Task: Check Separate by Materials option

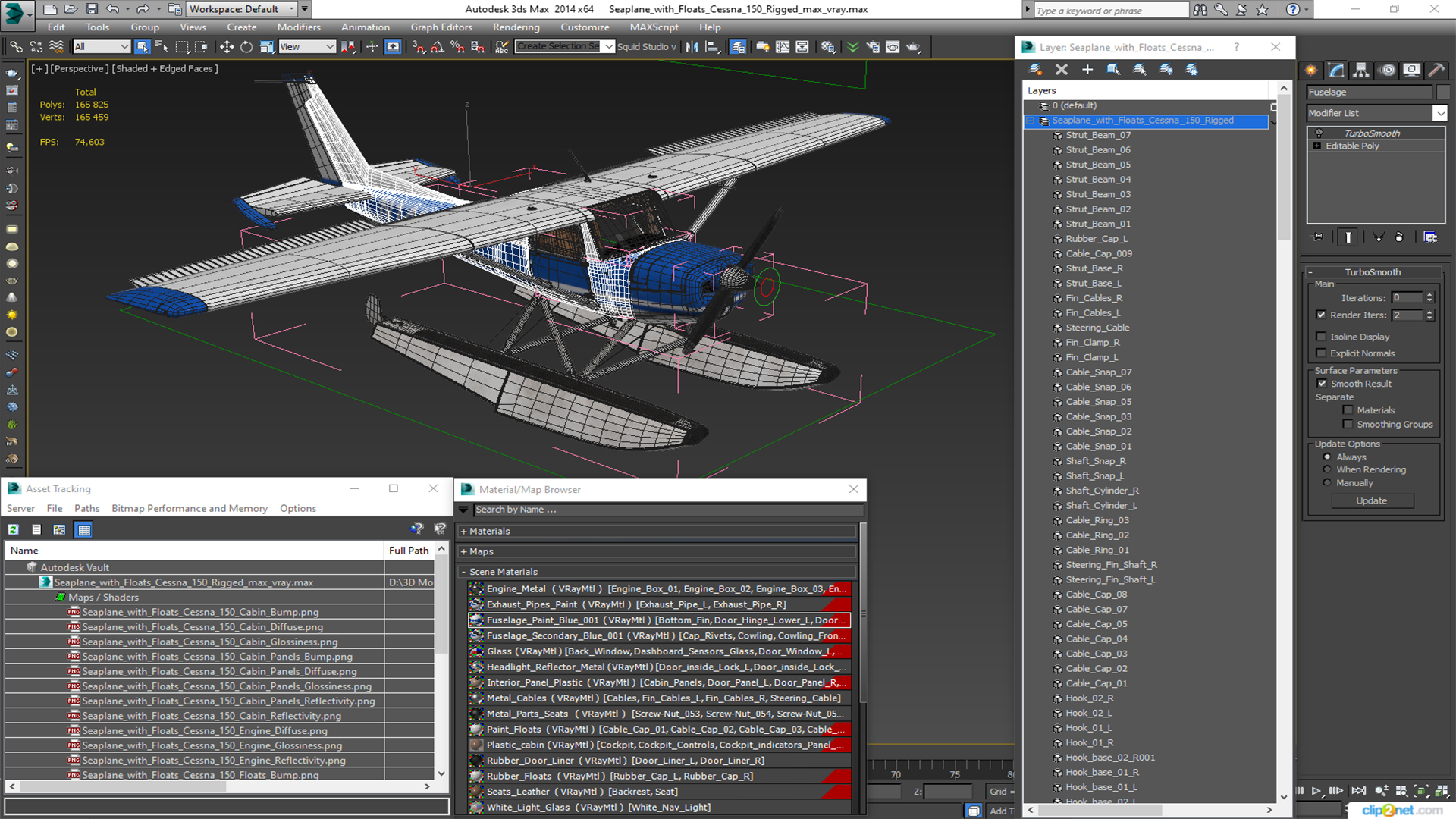Action: point(1348,410)
